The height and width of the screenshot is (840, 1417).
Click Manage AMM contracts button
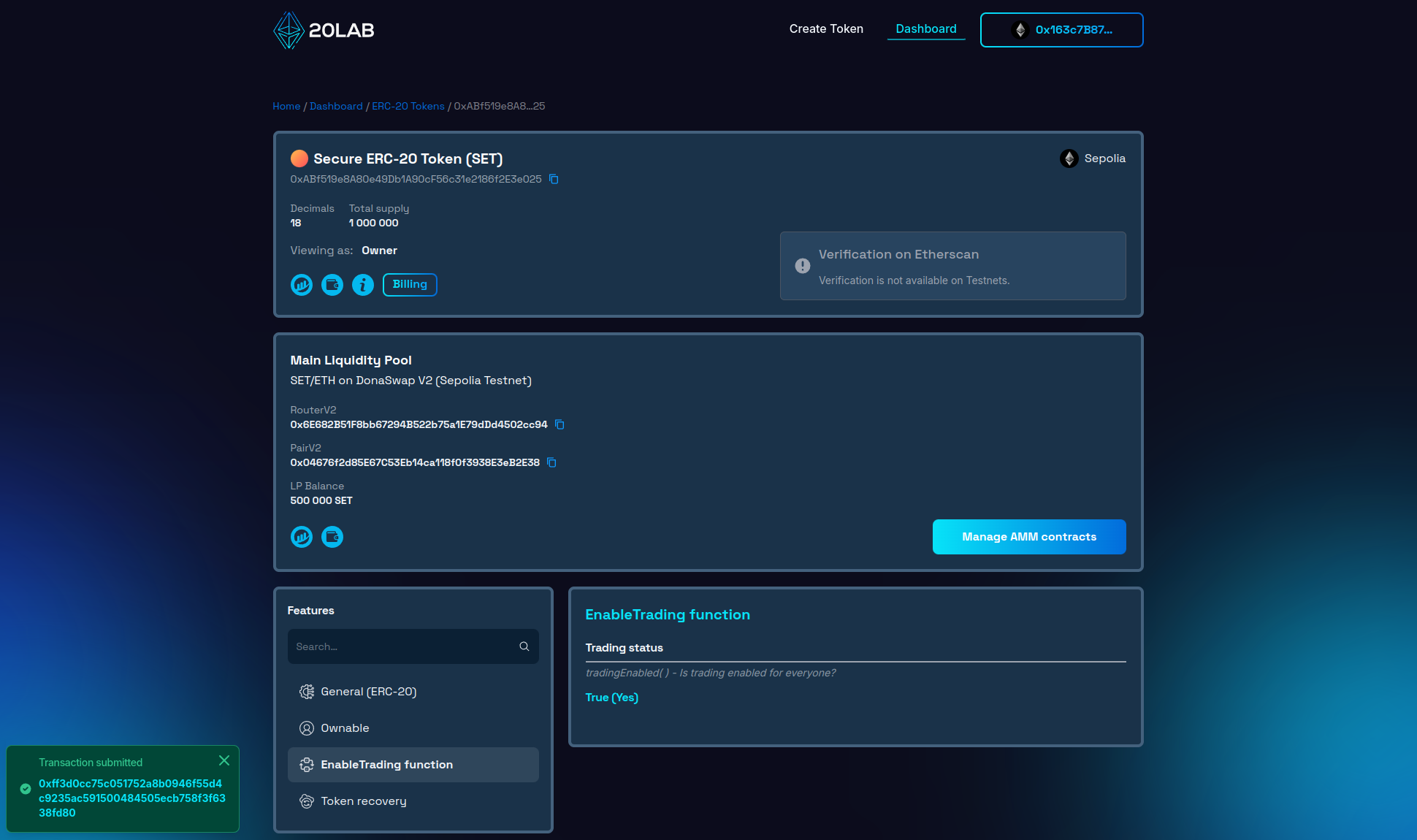click(1028, 537)
